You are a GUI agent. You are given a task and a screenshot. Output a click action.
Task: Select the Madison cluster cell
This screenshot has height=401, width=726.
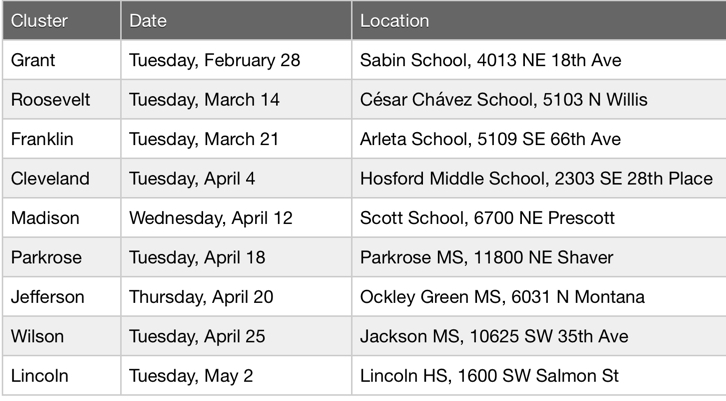(62, 218)
